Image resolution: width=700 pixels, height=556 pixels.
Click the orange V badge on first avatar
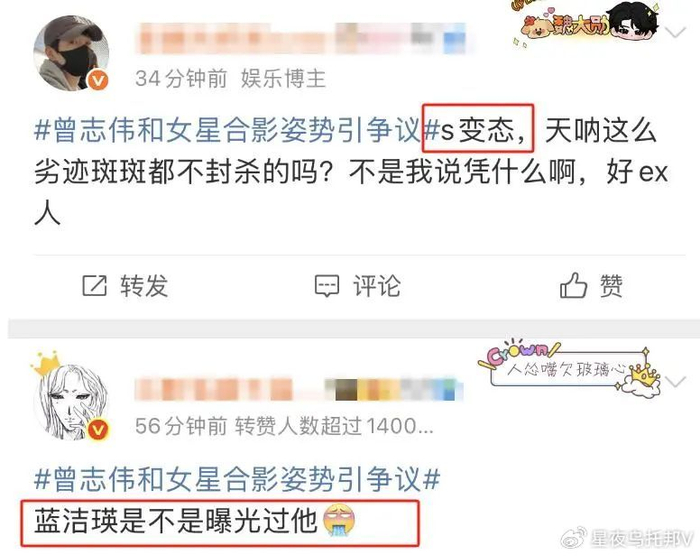pos(98,80)
